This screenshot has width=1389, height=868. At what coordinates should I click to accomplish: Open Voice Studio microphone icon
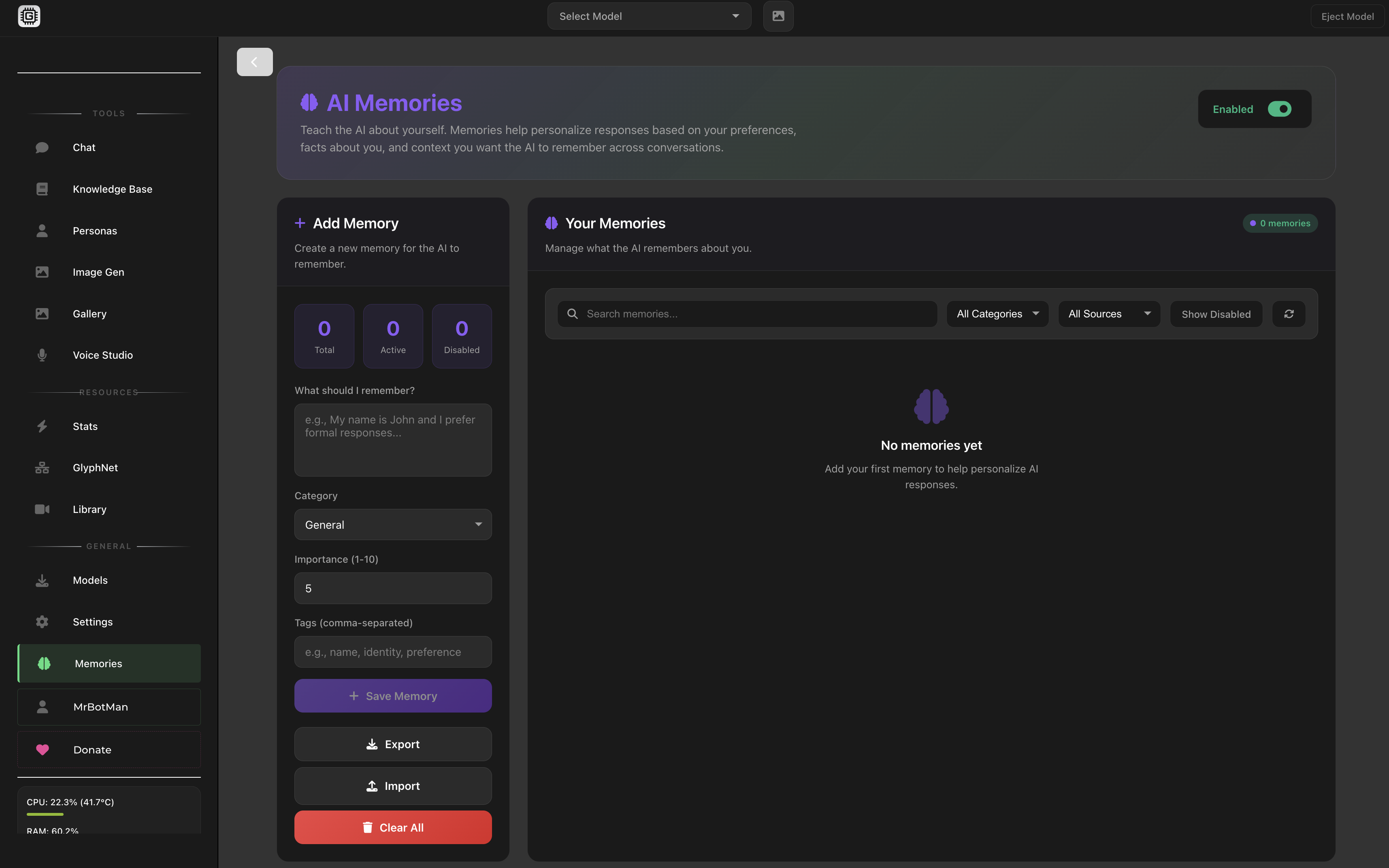tap(42, 355)
